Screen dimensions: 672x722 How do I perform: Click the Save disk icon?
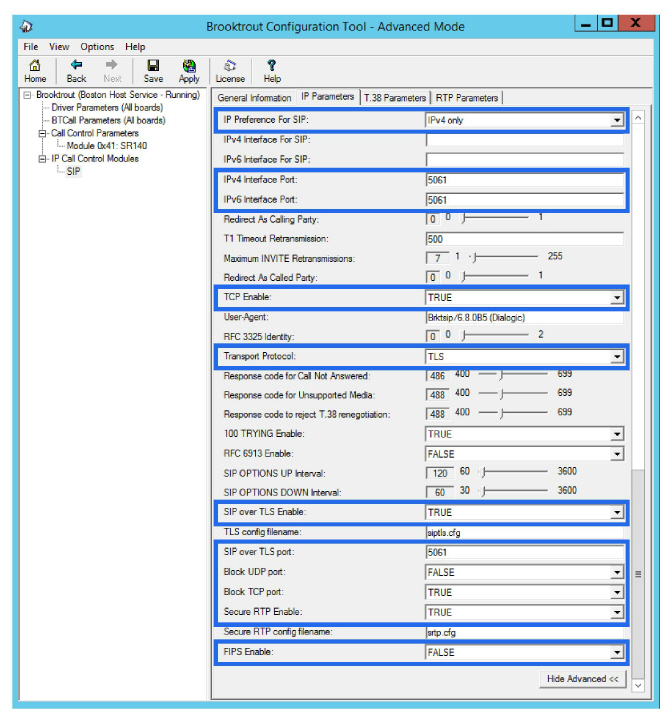pyautogui.click(x=153, y=70)
